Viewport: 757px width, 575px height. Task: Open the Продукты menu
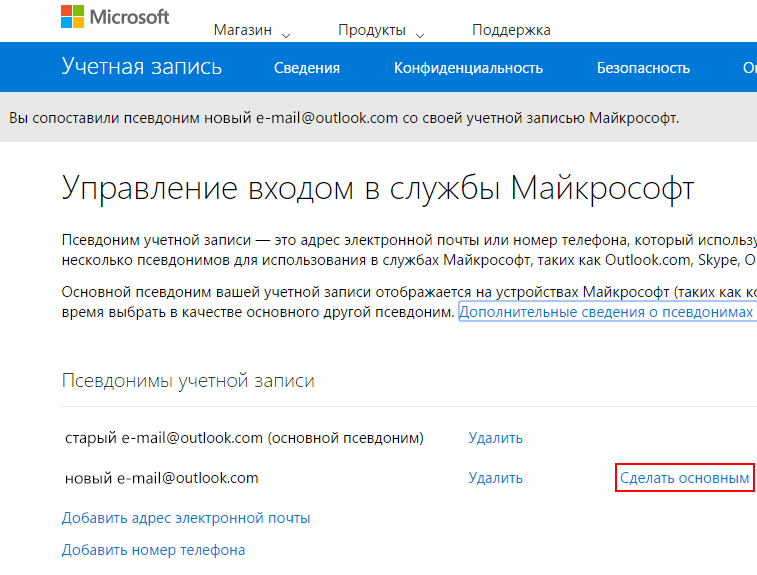[372, 30]
